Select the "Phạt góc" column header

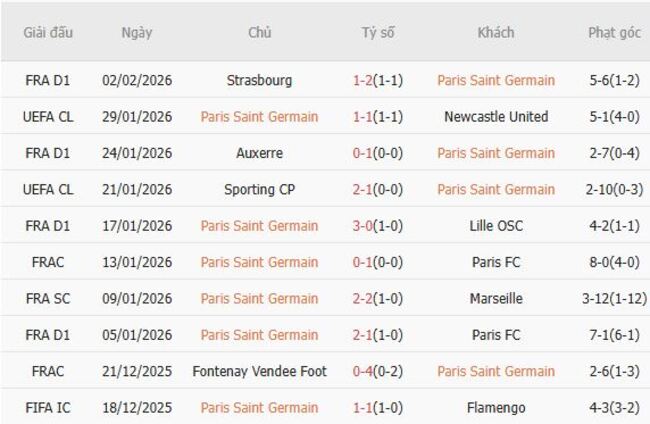coord(614,33)
